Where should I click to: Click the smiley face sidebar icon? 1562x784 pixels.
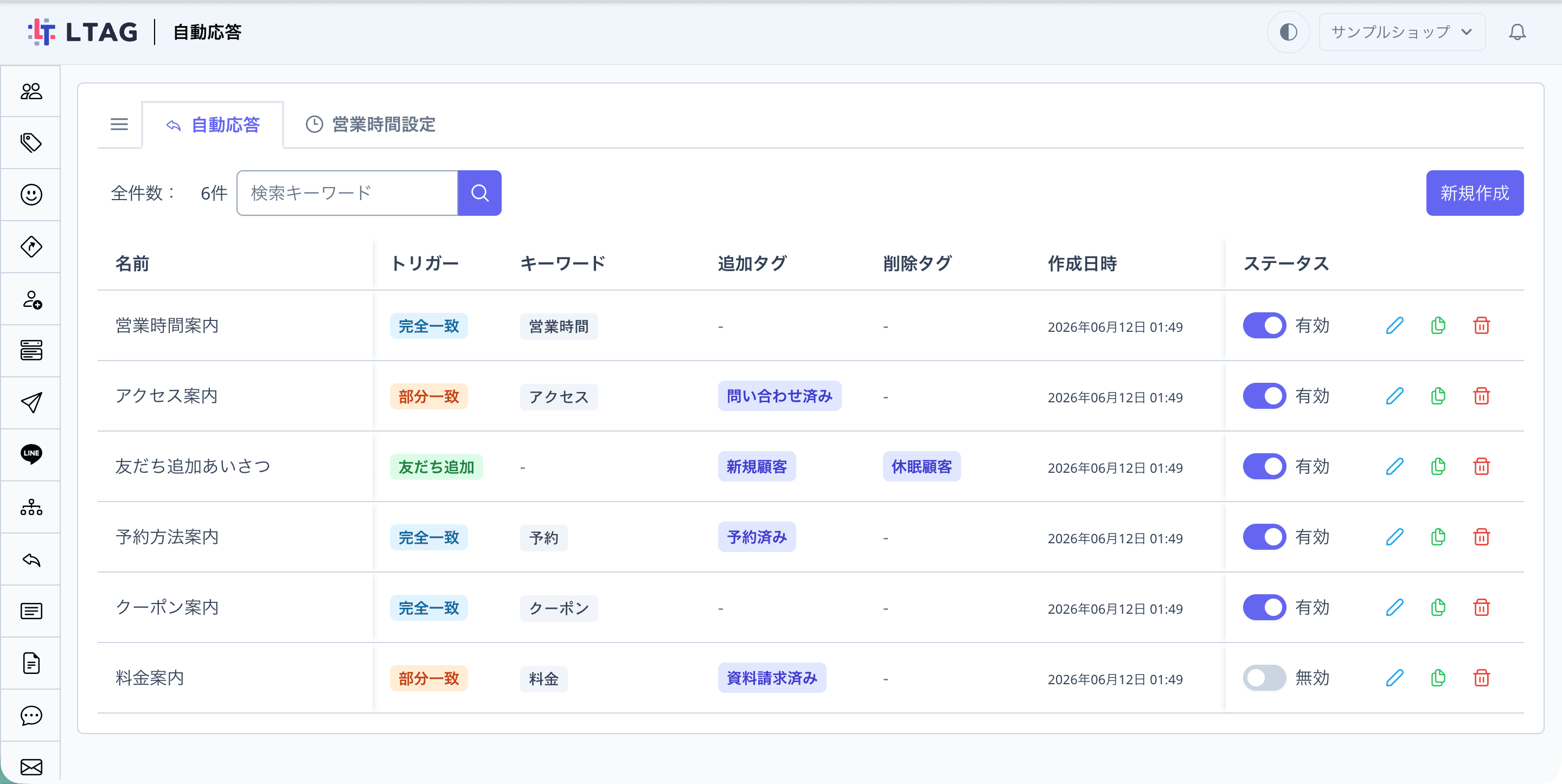click(31, 195)
